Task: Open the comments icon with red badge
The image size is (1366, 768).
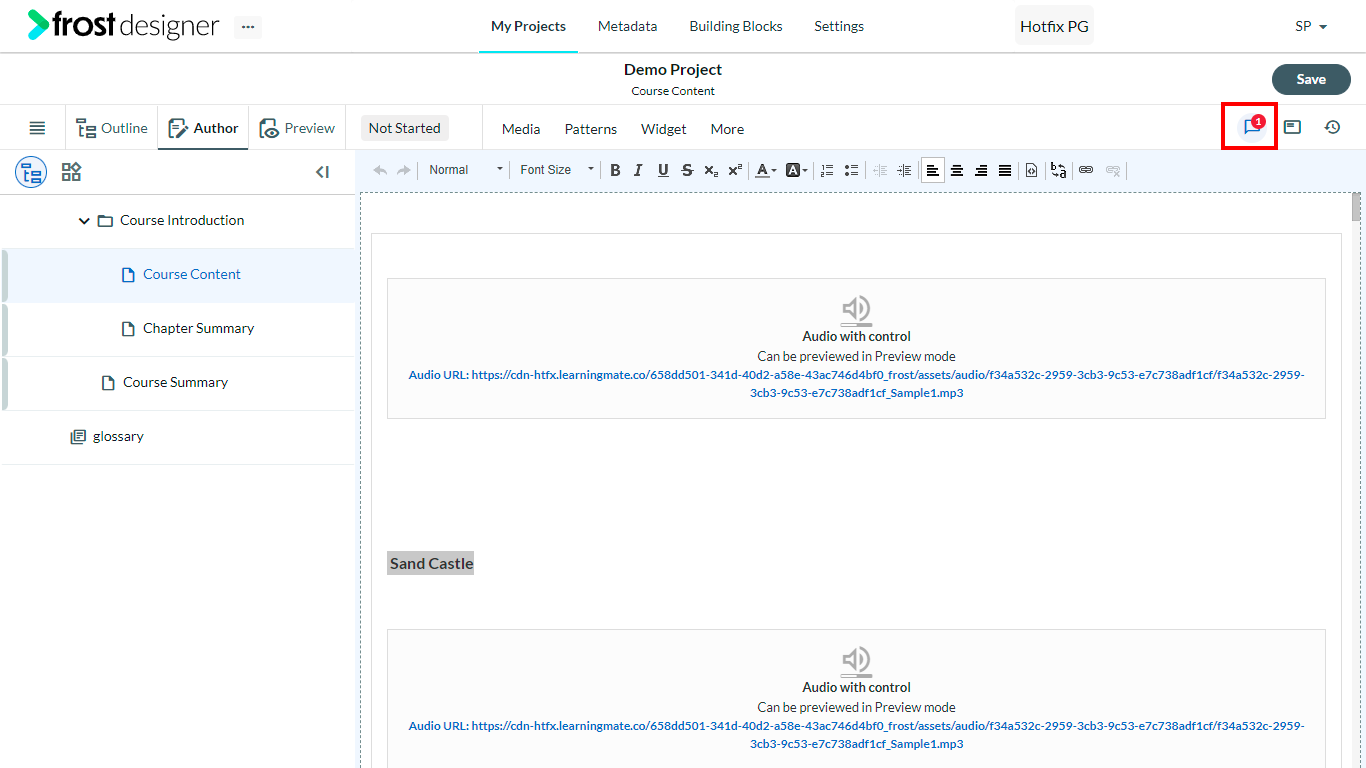Action: (1252, 127)
